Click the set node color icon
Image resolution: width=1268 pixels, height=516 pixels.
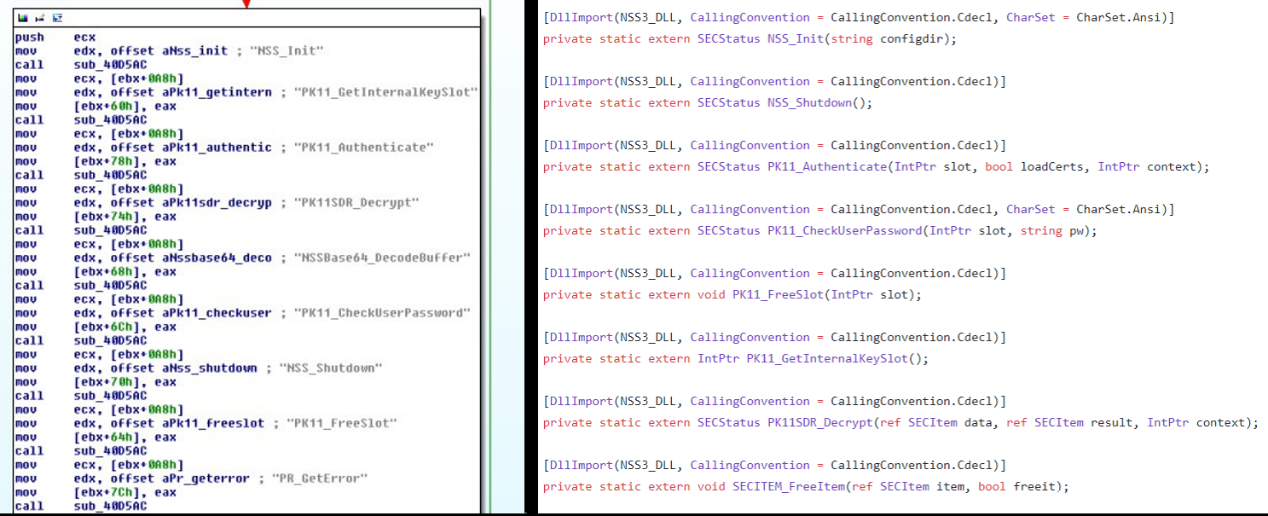(x=22, y=18)
